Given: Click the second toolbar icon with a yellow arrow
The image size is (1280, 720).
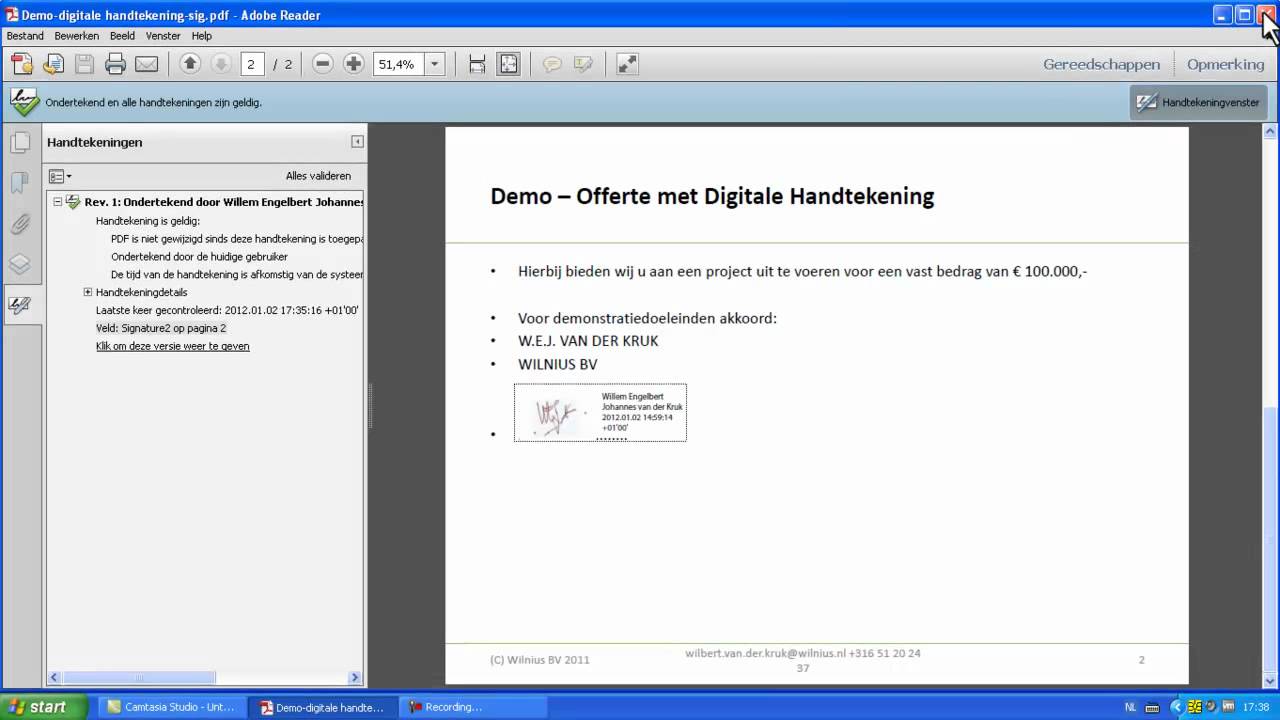Looking at the screenshot, I should click(x=53, y=64).
